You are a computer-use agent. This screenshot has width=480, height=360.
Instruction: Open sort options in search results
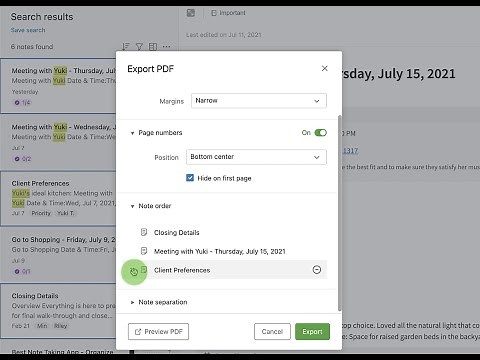(125, 47)
